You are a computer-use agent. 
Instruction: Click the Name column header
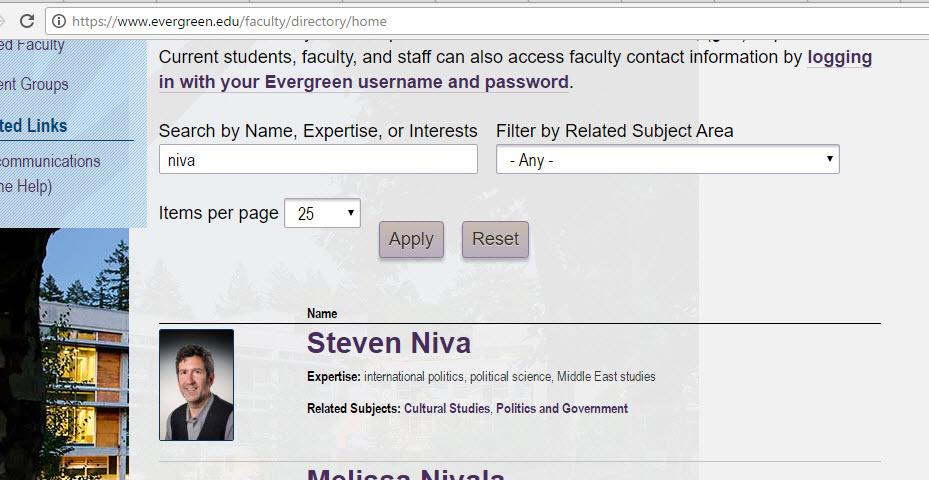(322, 314)
